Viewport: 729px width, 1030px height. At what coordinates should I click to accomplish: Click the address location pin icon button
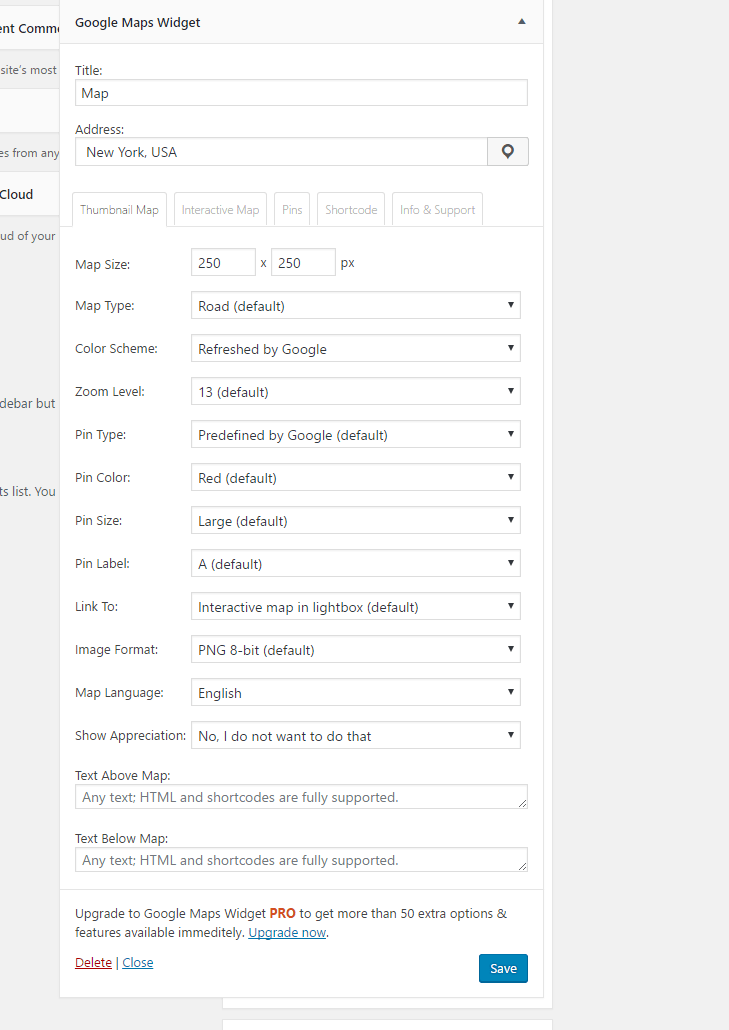click(508, 152)
